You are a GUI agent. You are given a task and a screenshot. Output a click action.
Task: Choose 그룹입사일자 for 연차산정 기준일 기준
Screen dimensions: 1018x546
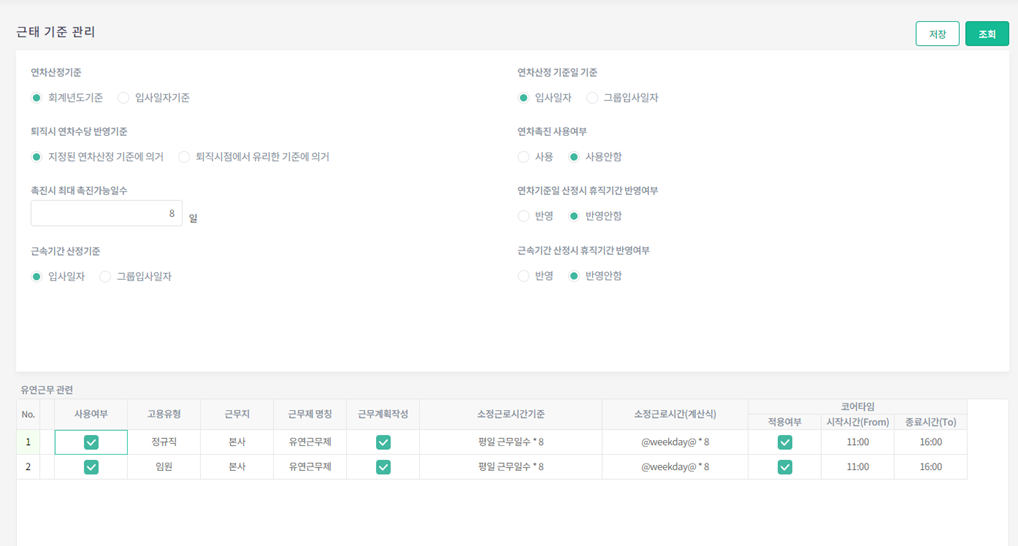[x=593, y=98]
